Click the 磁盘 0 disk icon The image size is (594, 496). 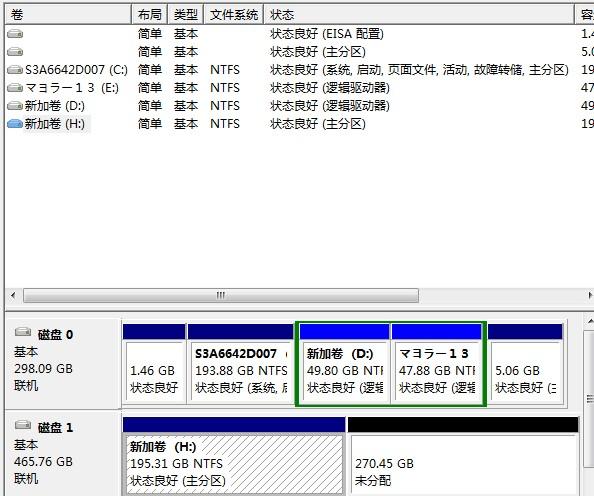[23, 332]
